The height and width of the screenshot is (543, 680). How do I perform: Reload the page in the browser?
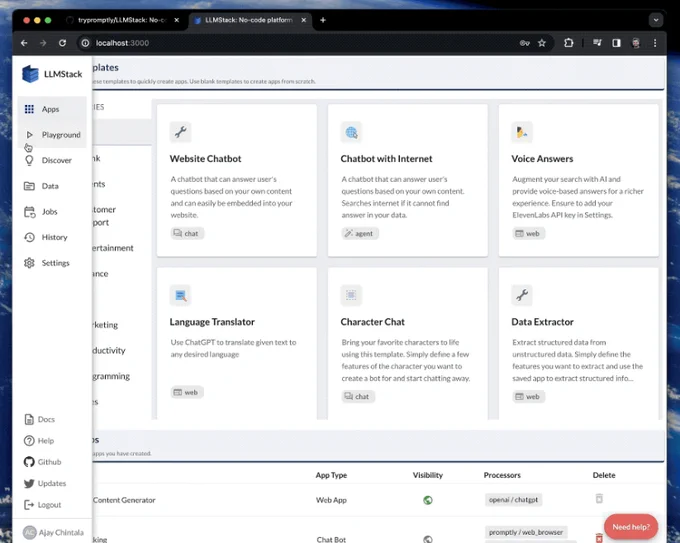pyautogui.click(x=62, y=43)
